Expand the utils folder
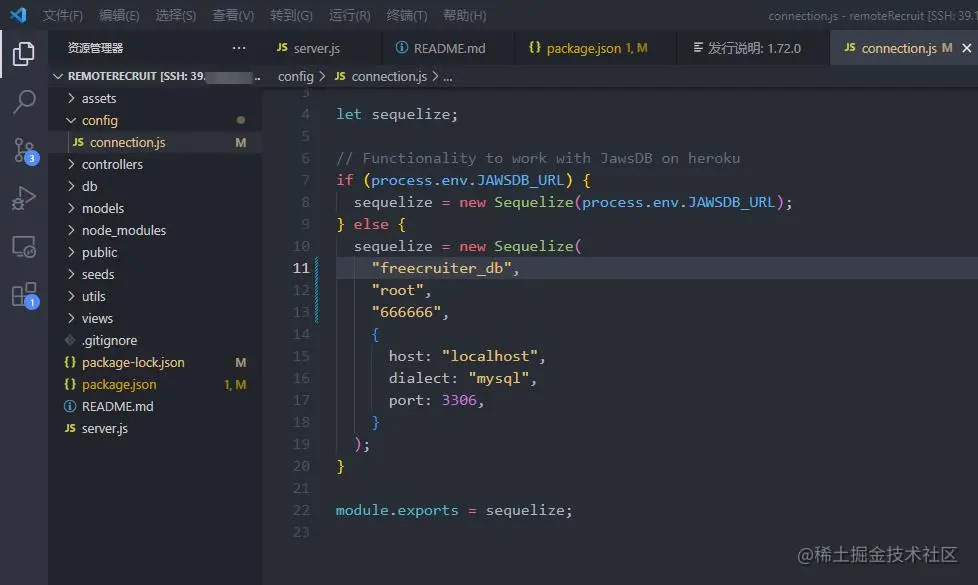978x585 pixels. 71,296
